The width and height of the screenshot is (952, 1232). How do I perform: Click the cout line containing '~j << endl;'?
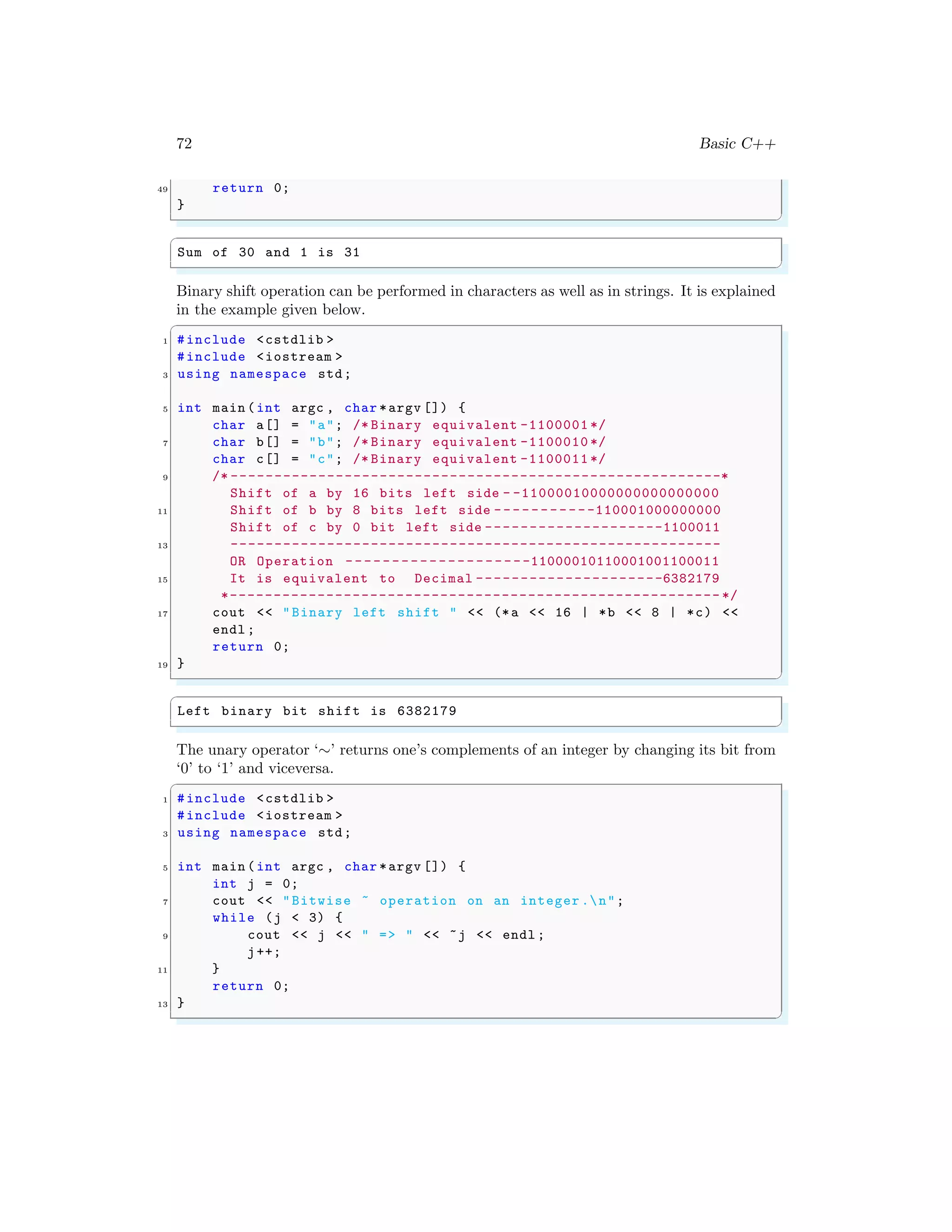click(396, 935)
